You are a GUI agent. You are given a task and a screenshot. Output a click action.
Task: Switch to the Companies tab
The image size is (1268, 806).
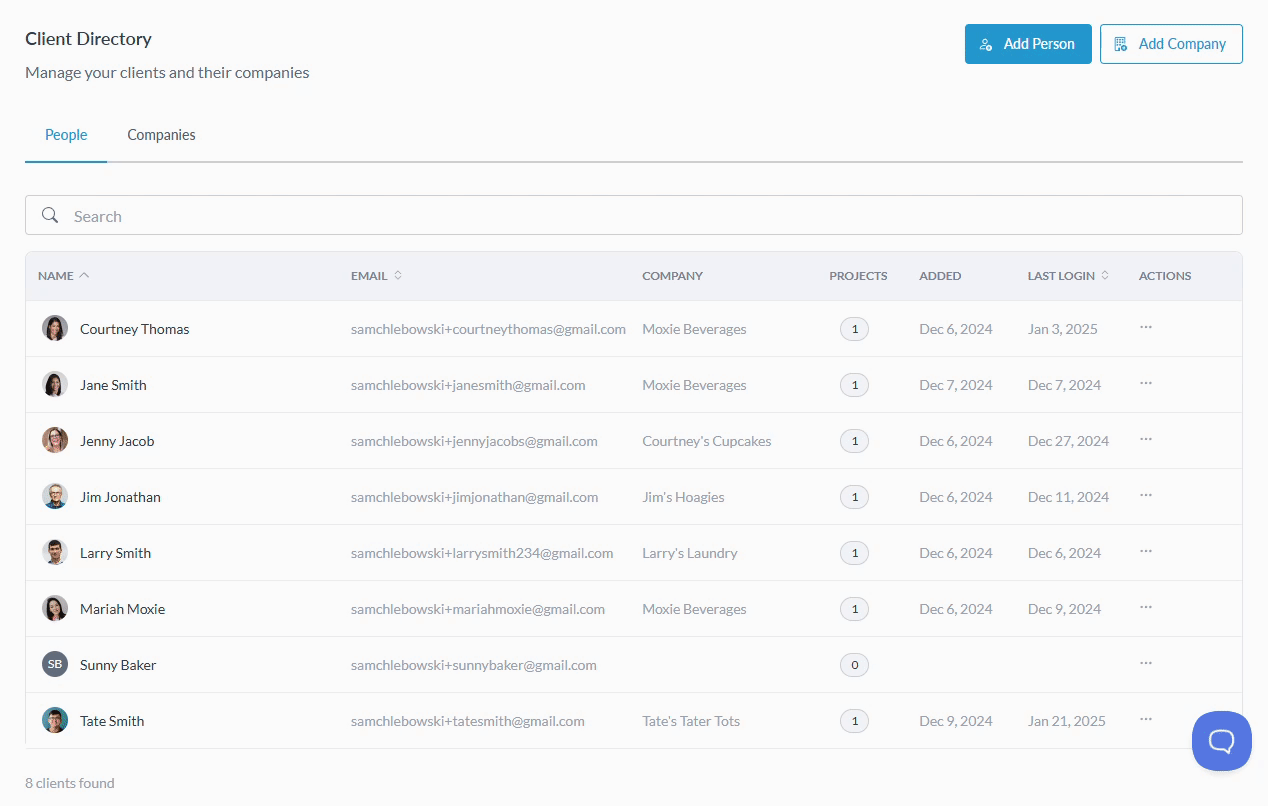point(161,135)
